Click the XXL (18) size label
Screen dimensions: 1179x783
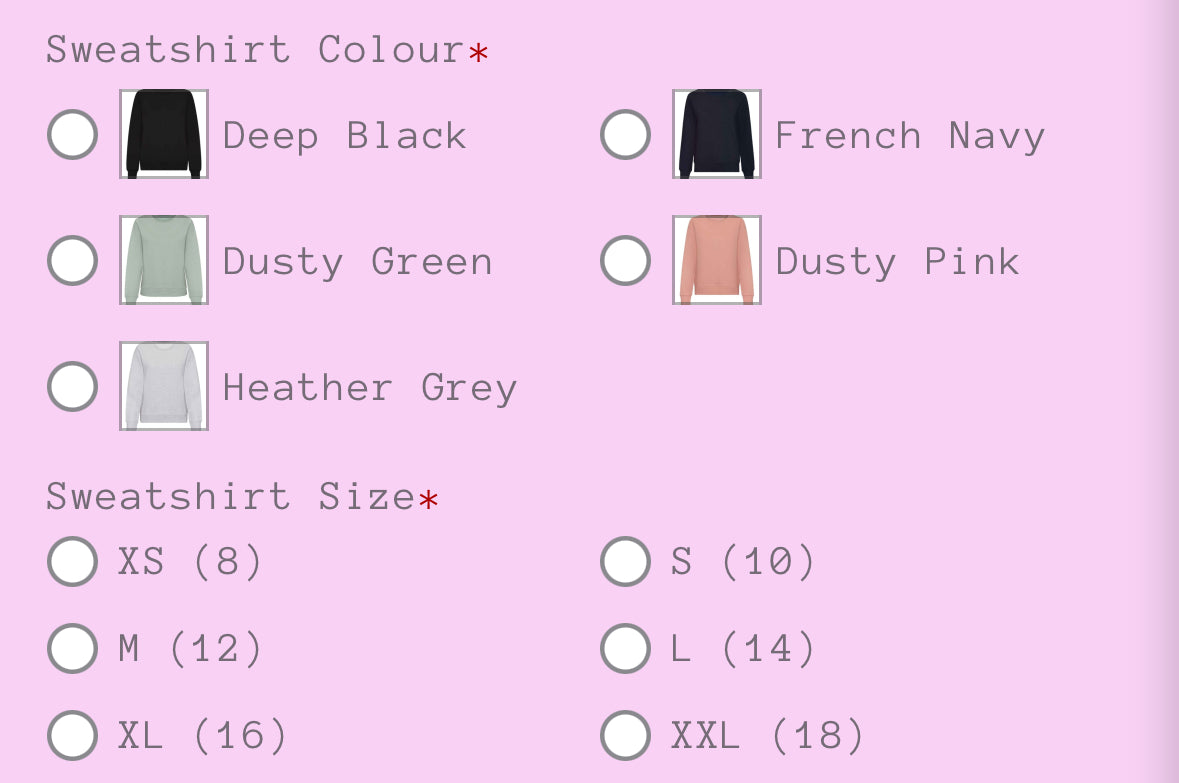click(x=768, y=736)
